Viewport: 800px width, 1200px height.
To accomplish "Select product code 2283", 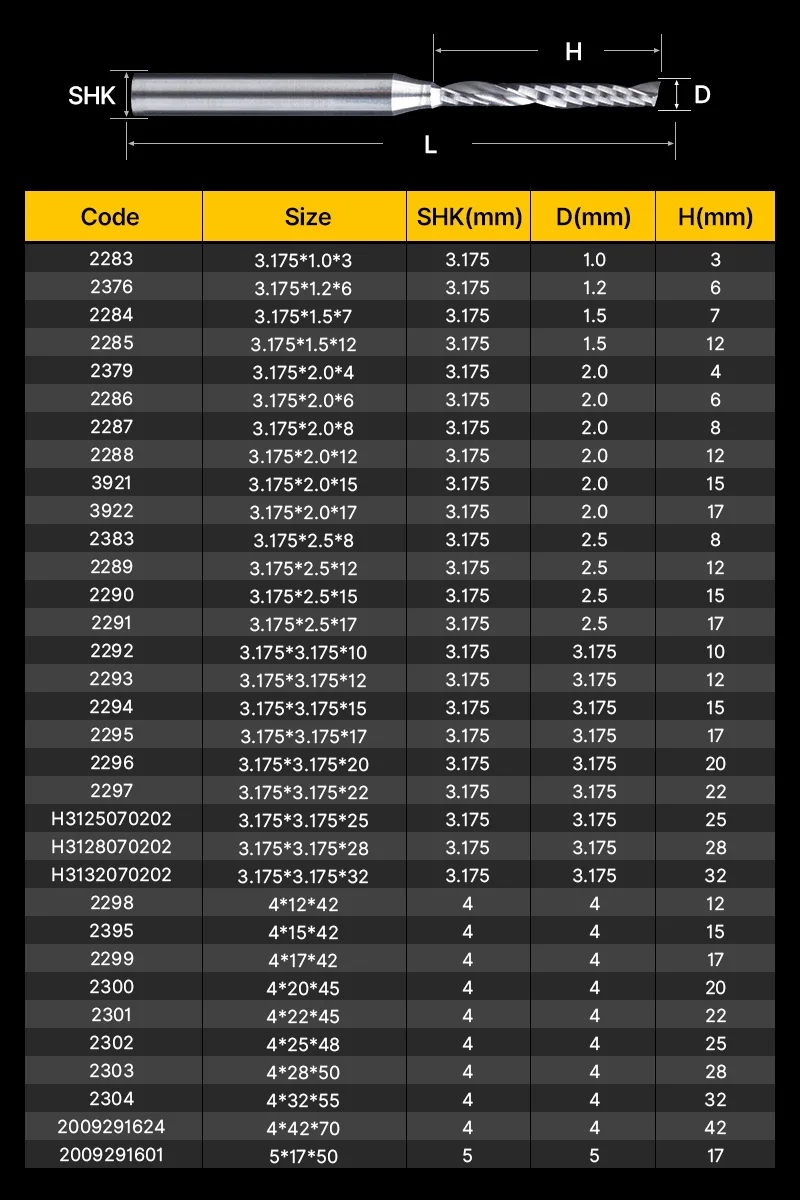I will 110,258.
